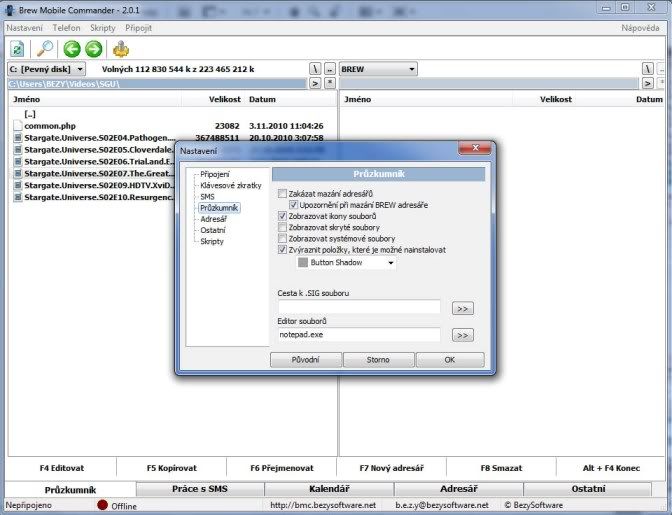Click the file icon beside common.php
Image resolution: width=672 pixels, height=515 pixels.
coord(18,126)
